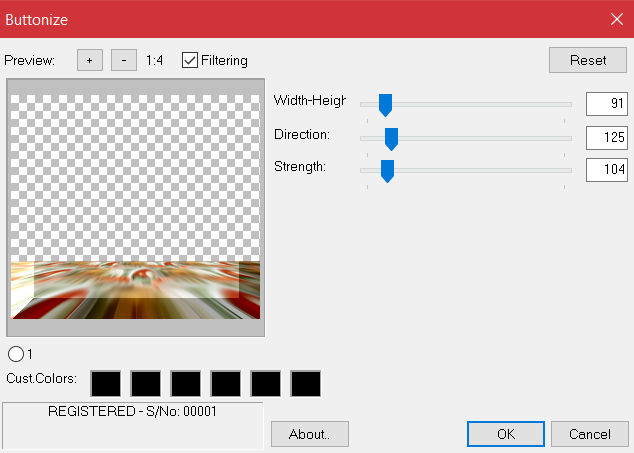The image size is (634, 453).
Task: Click the Cust.Colors: label
Action: tap(41, 379)
